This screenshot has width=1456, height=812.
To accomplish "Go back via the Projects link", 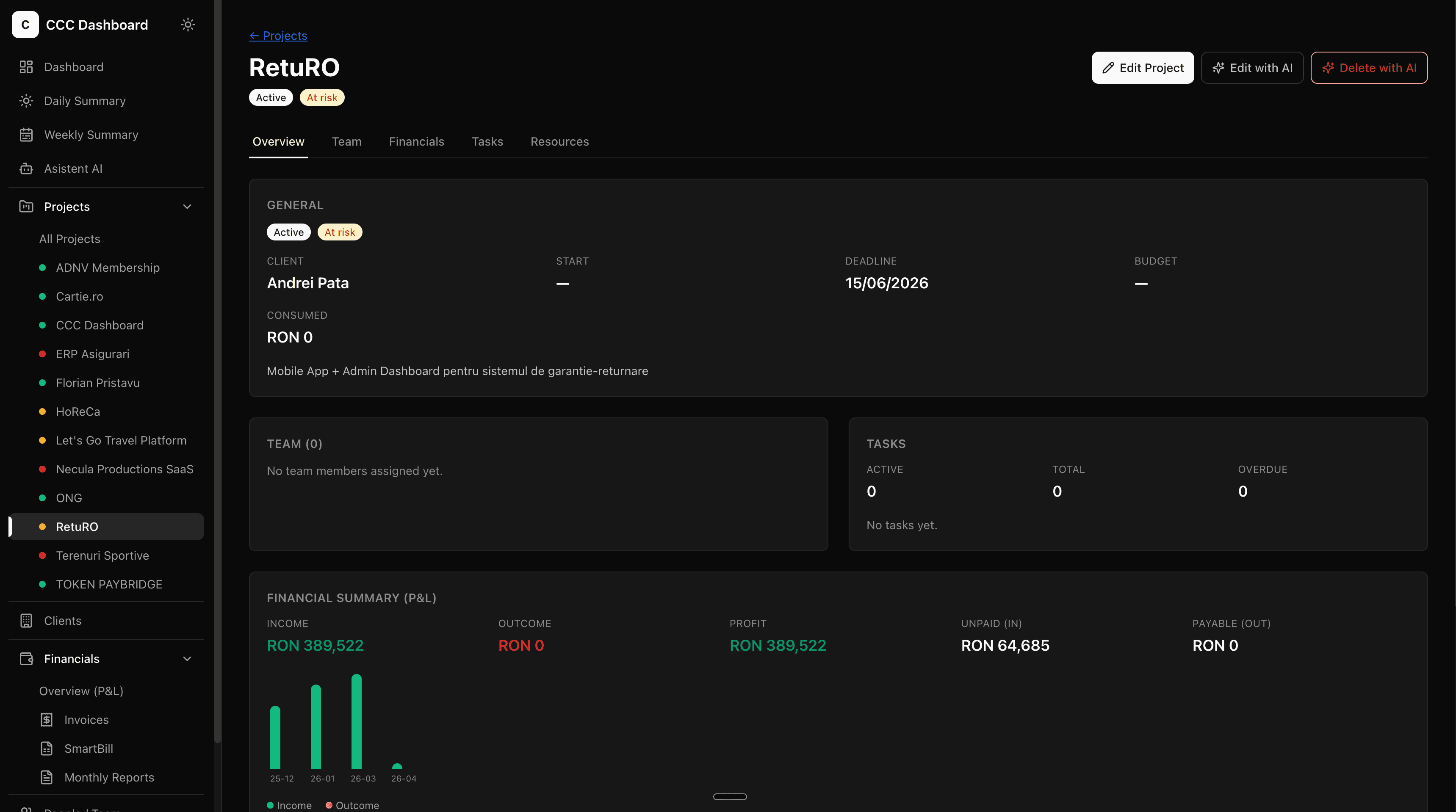I will pos(278,36).
